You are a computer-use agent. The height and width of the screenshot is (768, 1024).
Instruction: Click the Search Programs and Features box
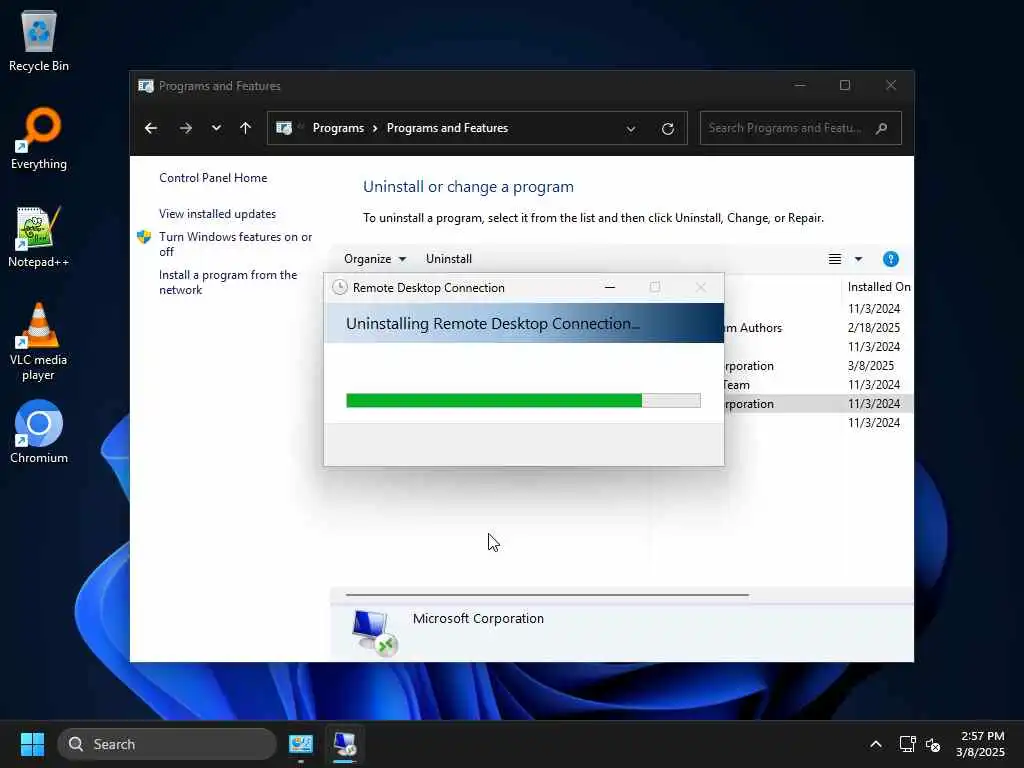pyautogui.click(x=801, y=128)
